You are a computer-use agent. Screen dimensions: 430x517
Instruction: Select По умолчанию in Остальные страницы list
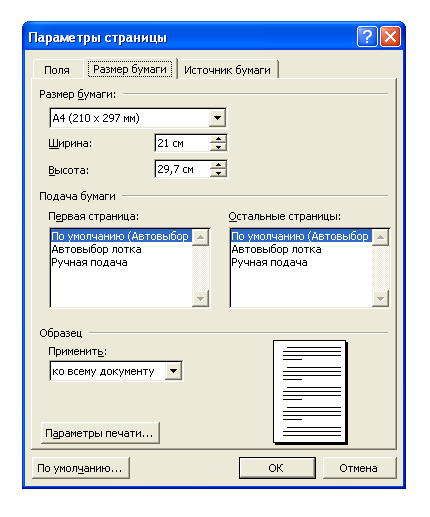(x=301, y=236)
